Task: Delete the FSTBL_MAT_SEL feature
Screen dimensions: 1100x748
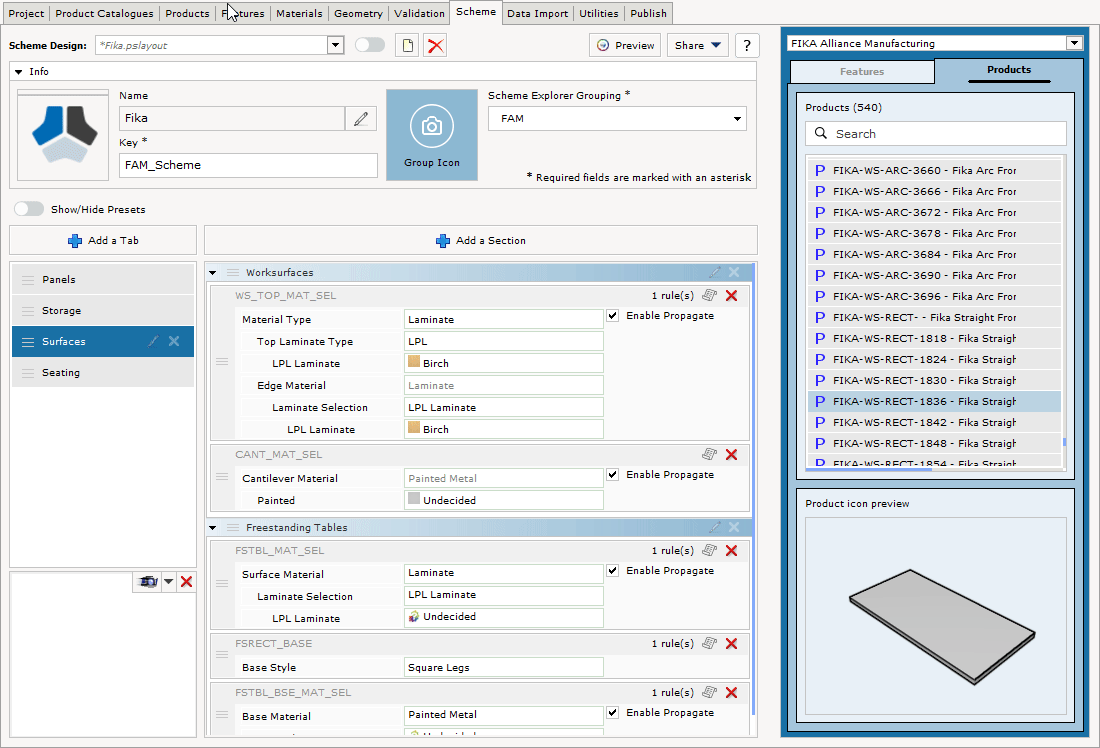Action: pyautogui.click(x=732, y=551)
